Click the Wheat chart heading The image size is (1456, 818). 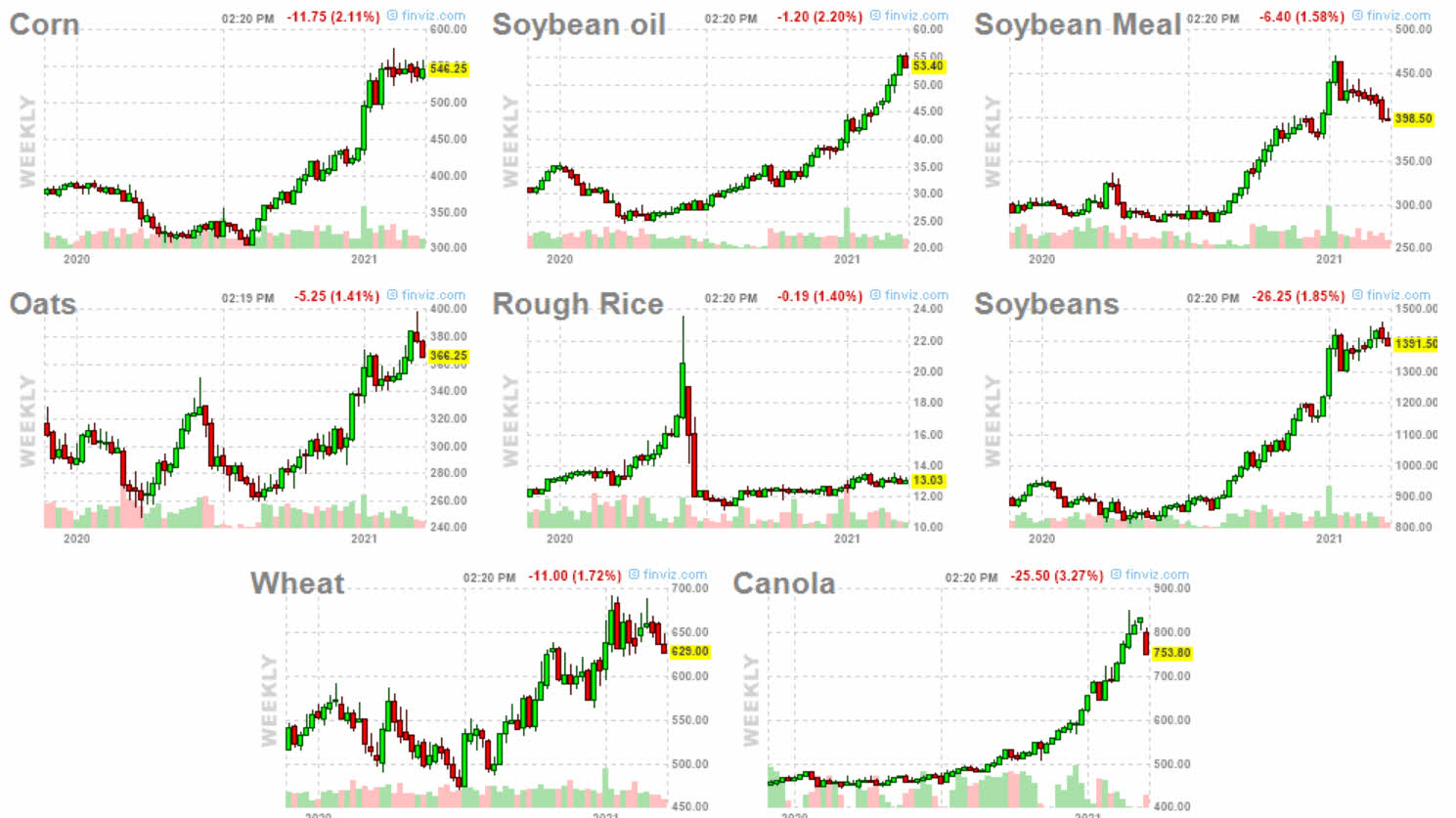click(297, 583)
